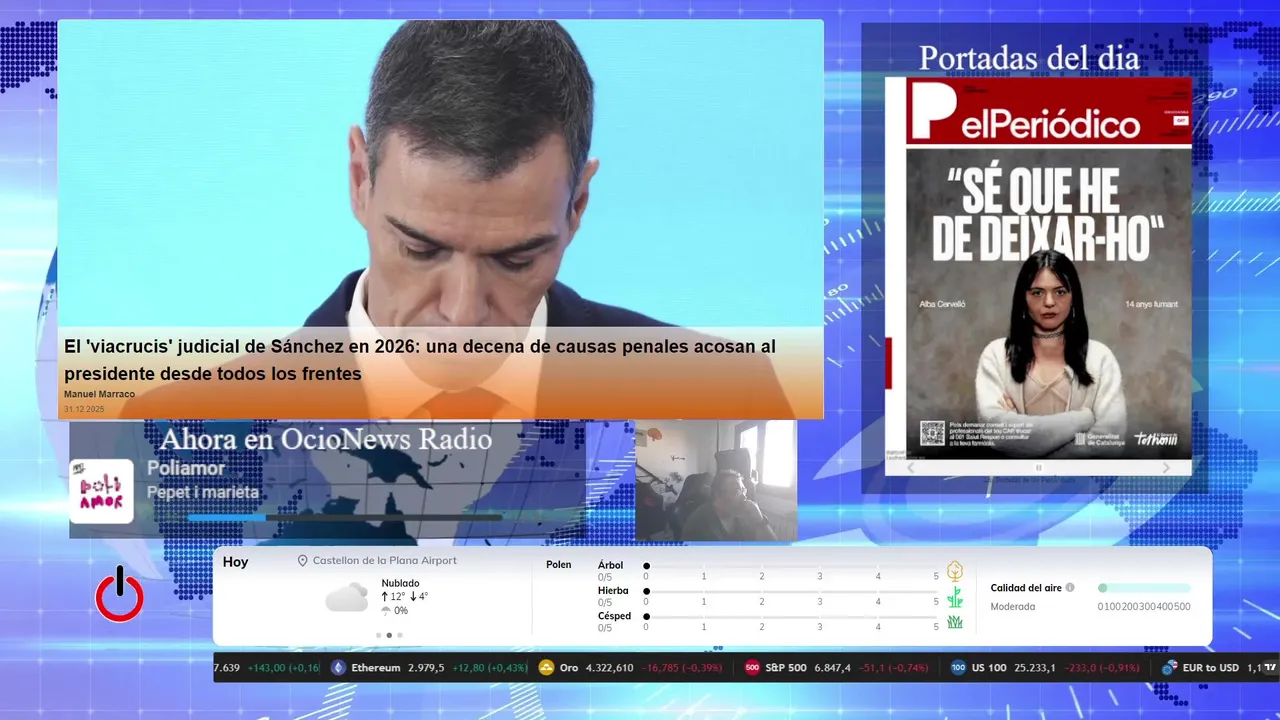Viewport: 1280px width, 720px height.
Task: Click the elPeriódico P logo
Action: coord(932,109)
